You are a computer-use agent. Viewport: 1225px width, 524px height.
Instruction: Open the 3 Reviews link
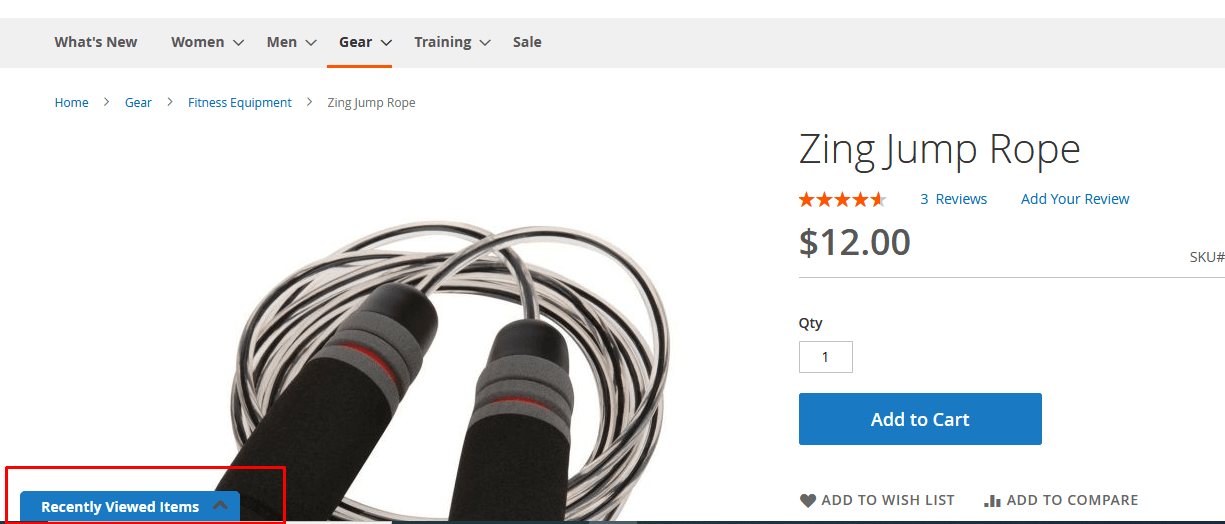click(x=953, y=199)
